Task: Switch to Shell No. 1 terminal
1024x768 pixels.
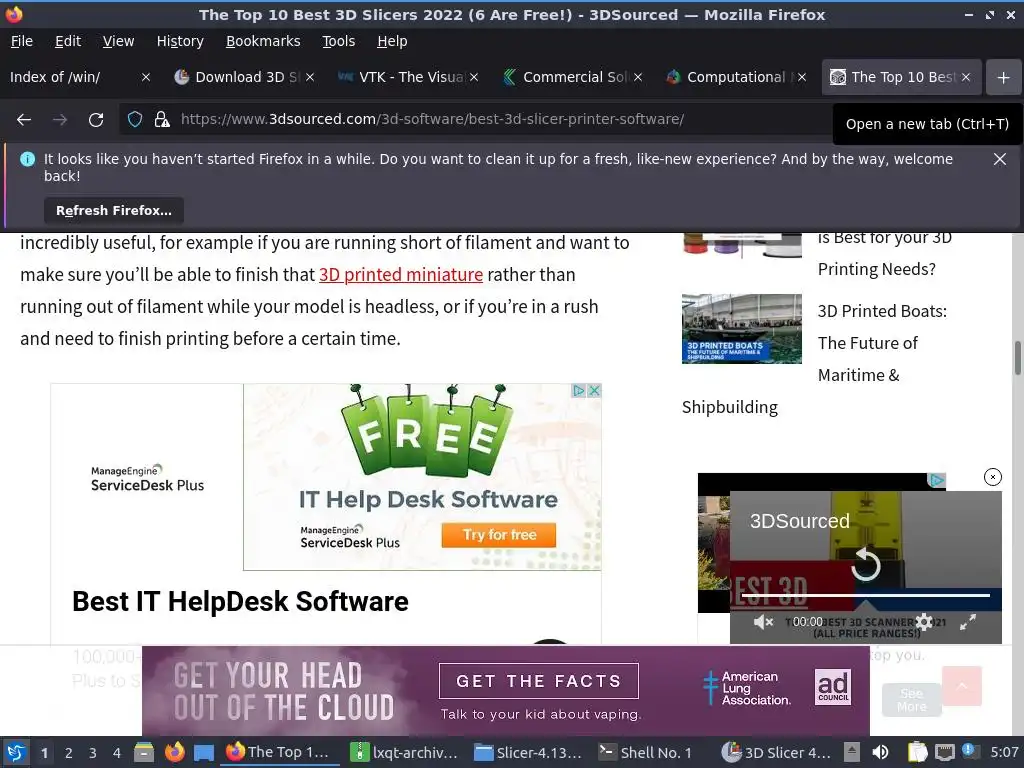Action: pyautogui.click(x=646, y=752)
